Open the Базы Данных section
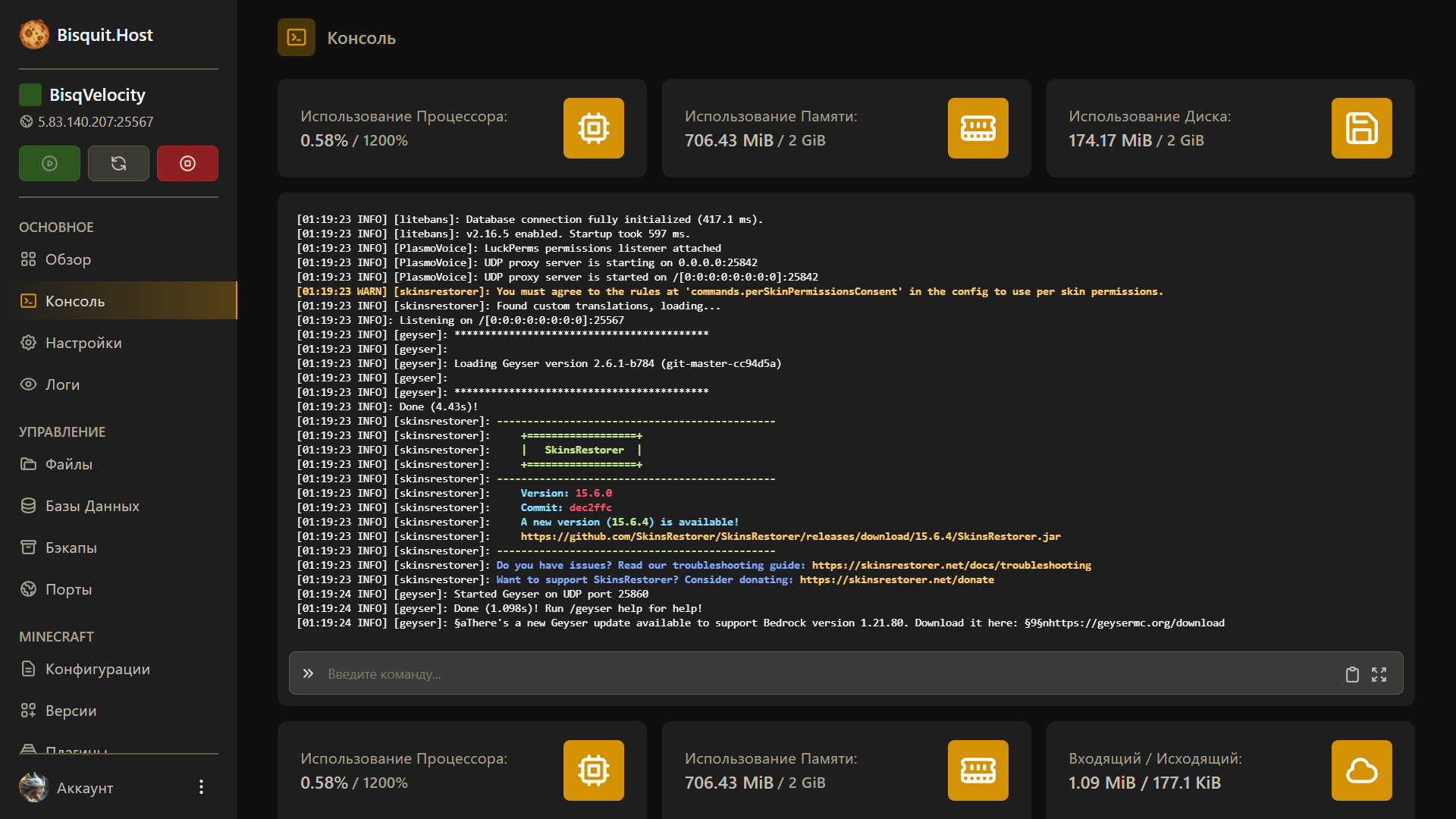This screenshot has height=819, width=1456. [93, 506]
